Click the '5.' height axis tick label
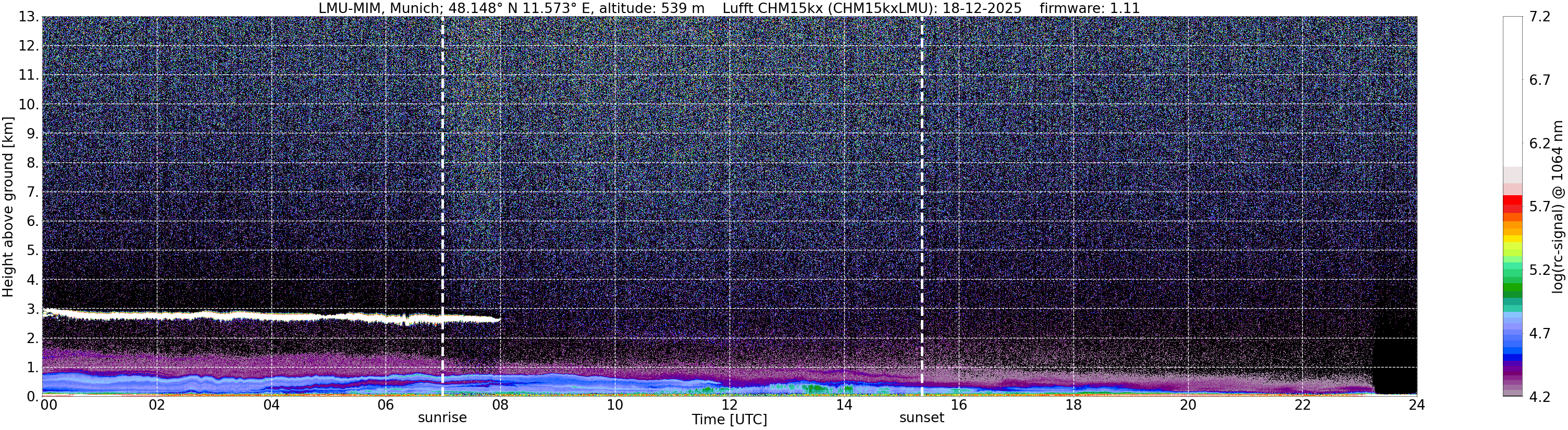Screen dimensions: 1568x430 tap(33, 250)
